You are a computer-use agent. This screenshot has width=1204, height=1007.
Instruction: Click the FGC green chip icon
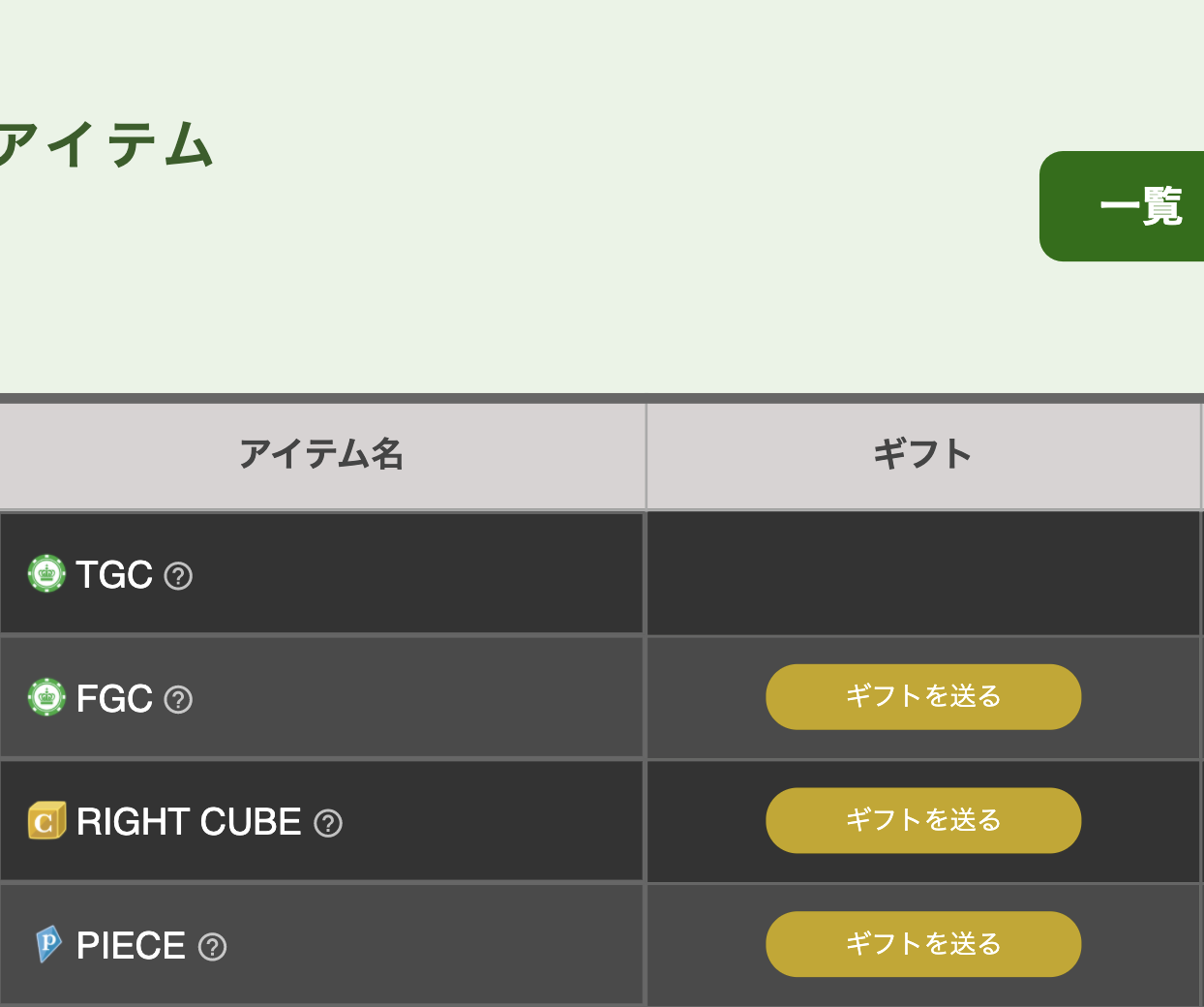[x=46, y=697]
